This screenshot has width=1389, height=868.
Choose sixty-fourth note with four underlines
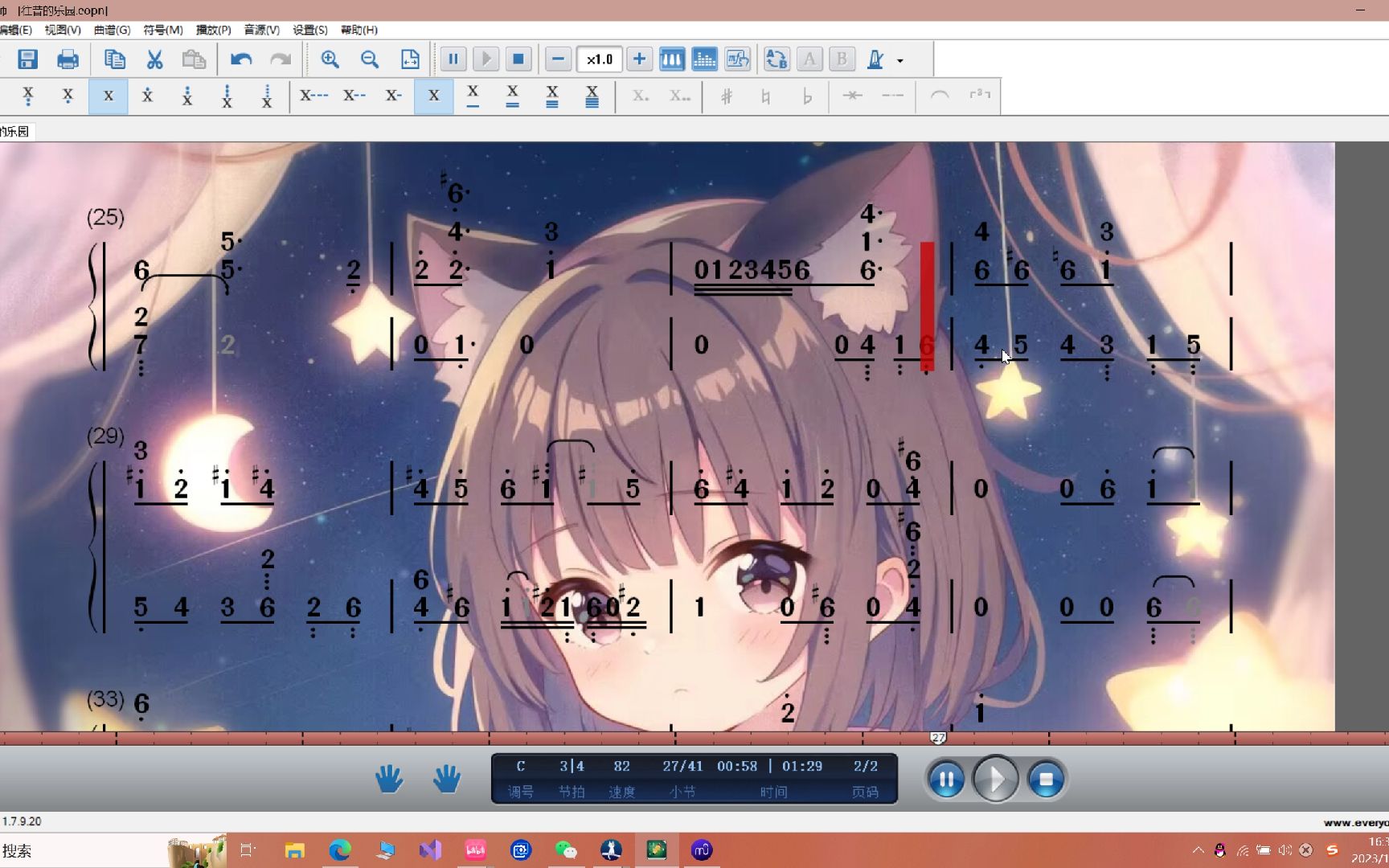click(592, 96)
